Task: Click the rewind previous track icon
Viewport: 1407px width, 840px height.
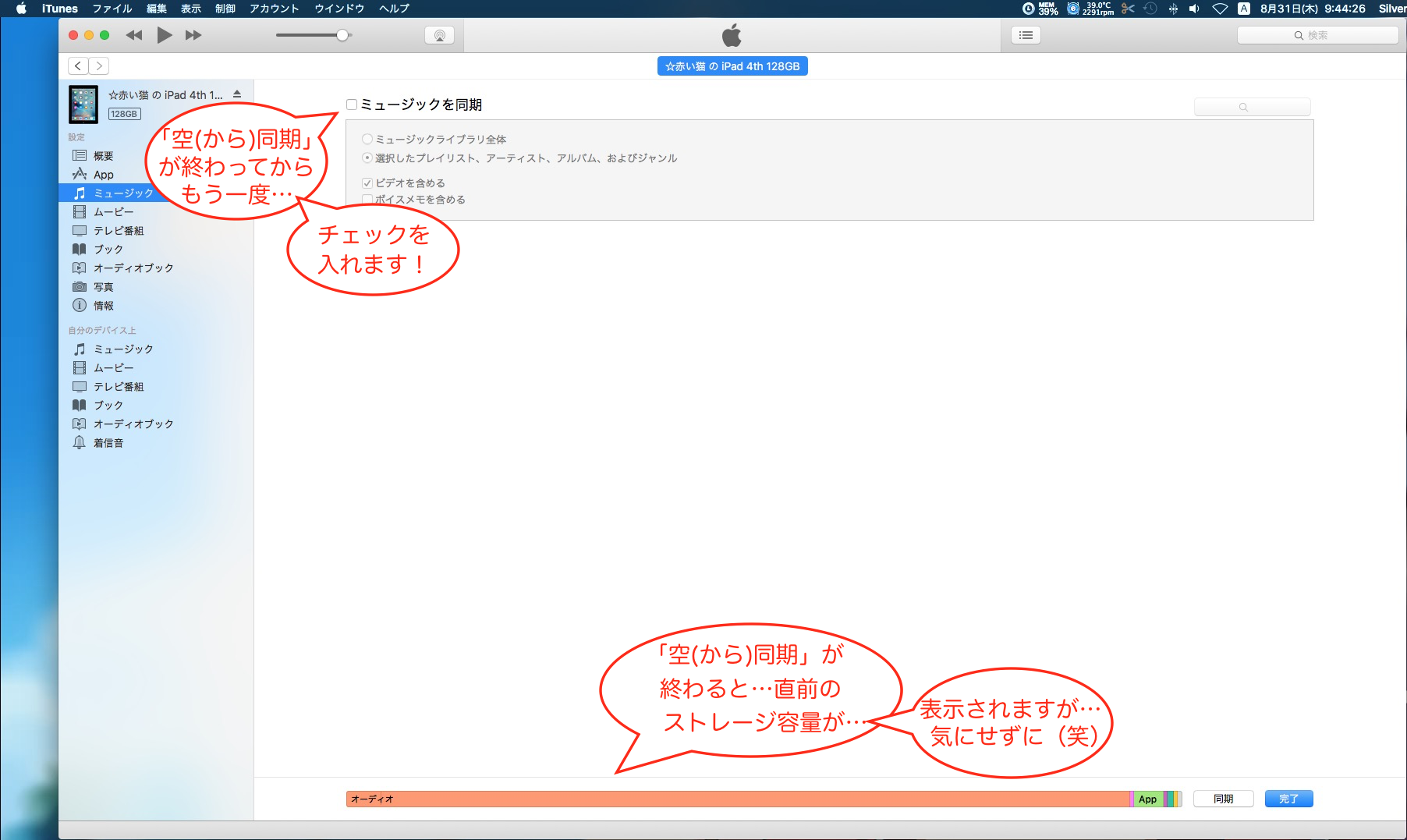Action: pyautogui.click(x=134, y=35)
